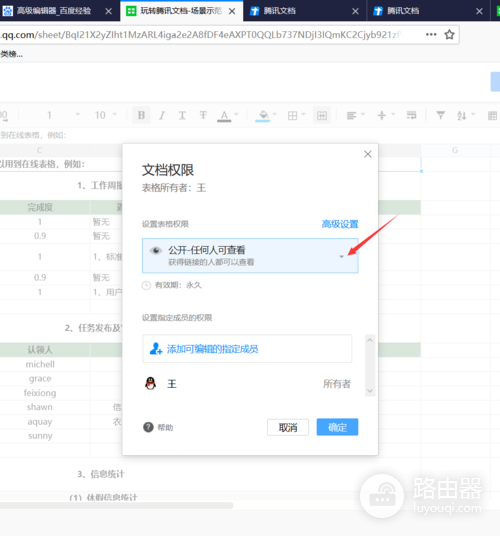Confirm with the 确定 button
The width and height of the screenshot is (500, 536).
coord(337,427)
